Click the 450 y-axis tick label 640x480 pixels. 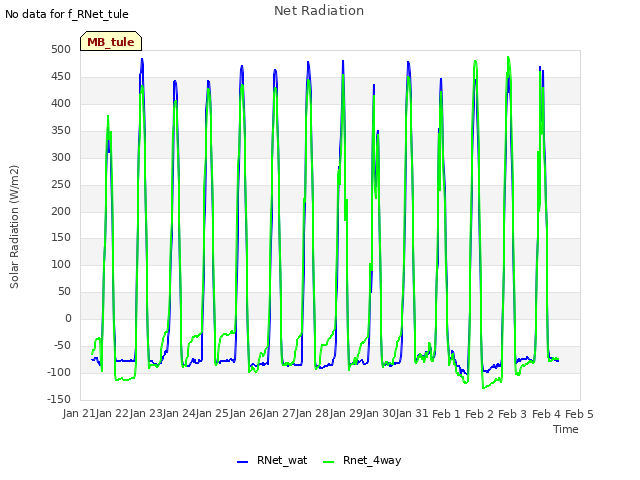point(61,76)
